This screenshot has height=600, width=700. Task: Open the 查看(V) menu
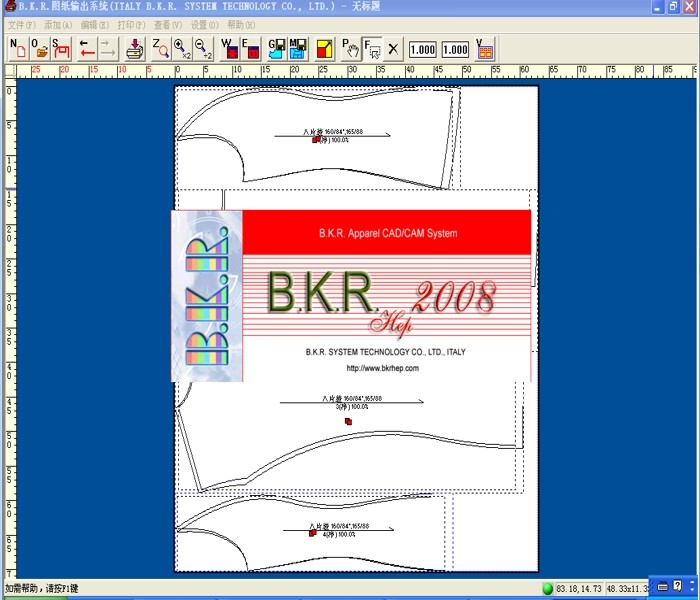click(x=168, y=25)
